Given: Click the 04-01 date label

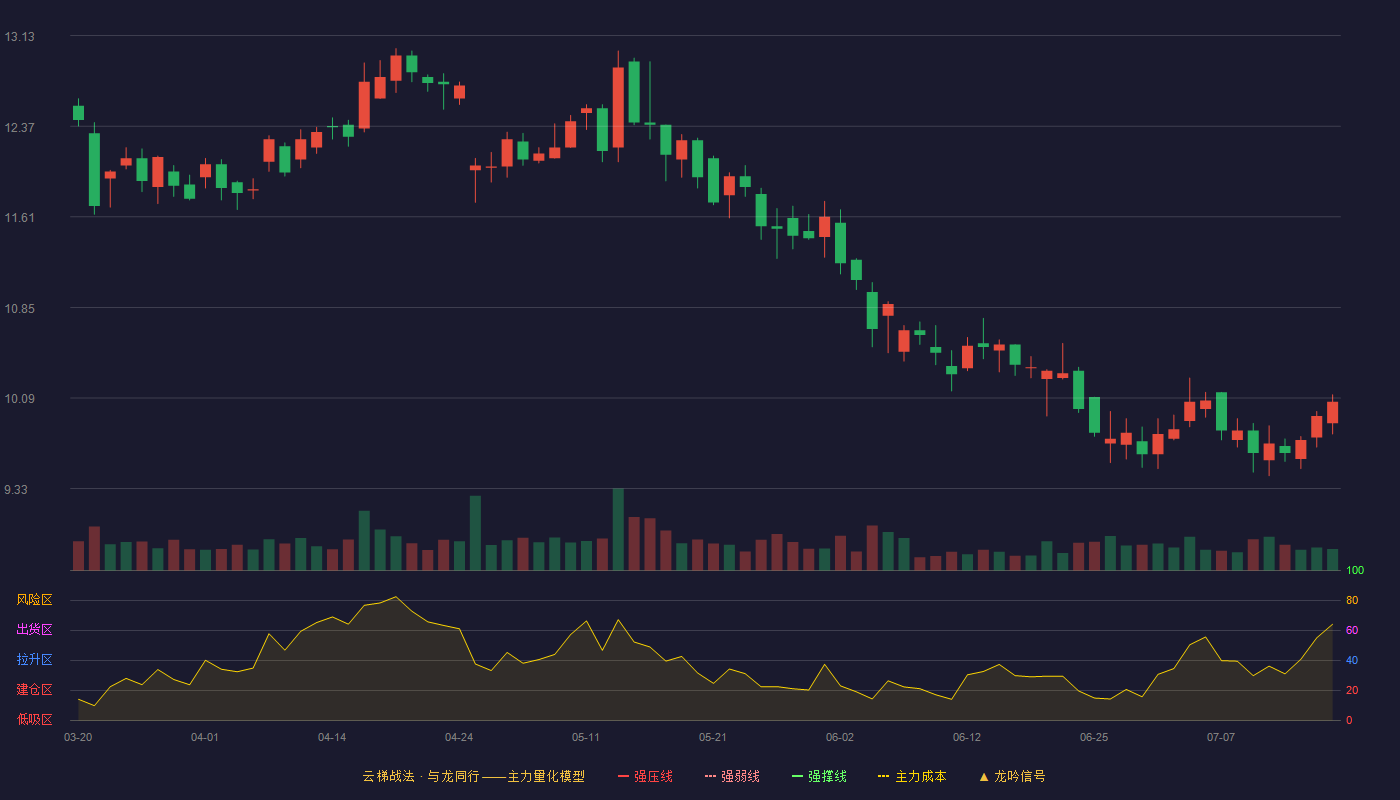Looking at the screenshot, I should click(x=205, y=737).
